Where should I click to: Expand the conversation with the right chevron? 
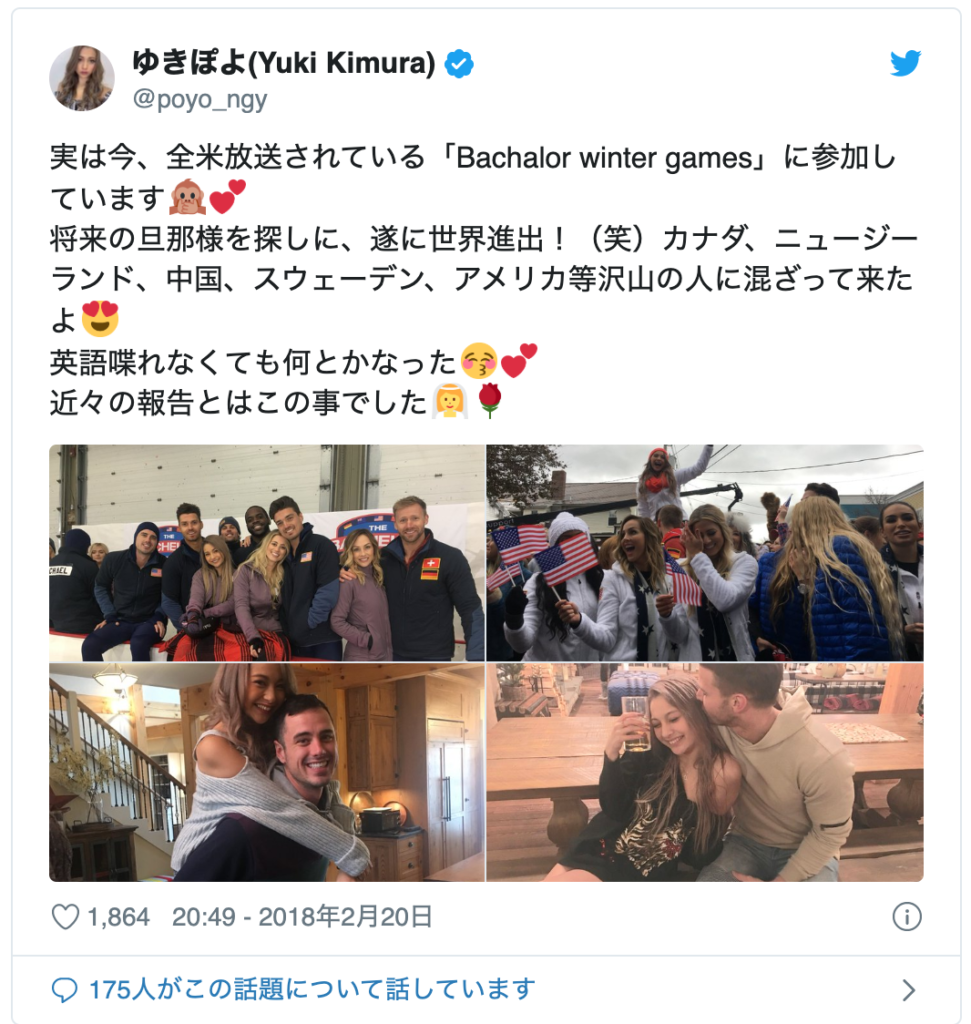pos(909,990)
